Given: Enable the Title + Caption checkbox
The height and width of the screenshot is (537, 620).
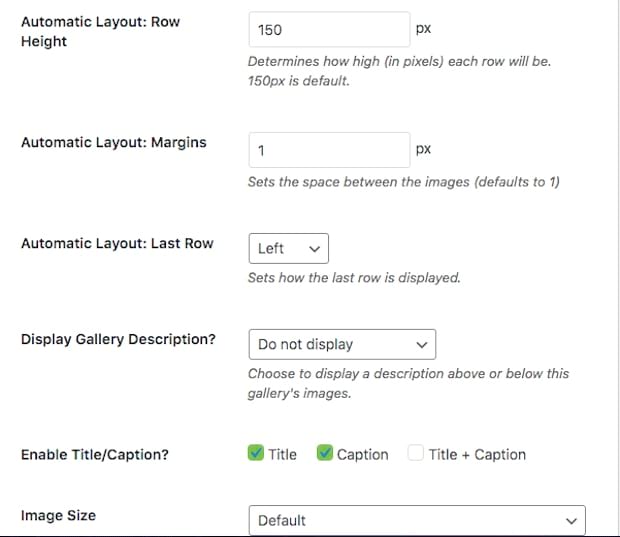Looking at the screenshot, I should (417, 454).
